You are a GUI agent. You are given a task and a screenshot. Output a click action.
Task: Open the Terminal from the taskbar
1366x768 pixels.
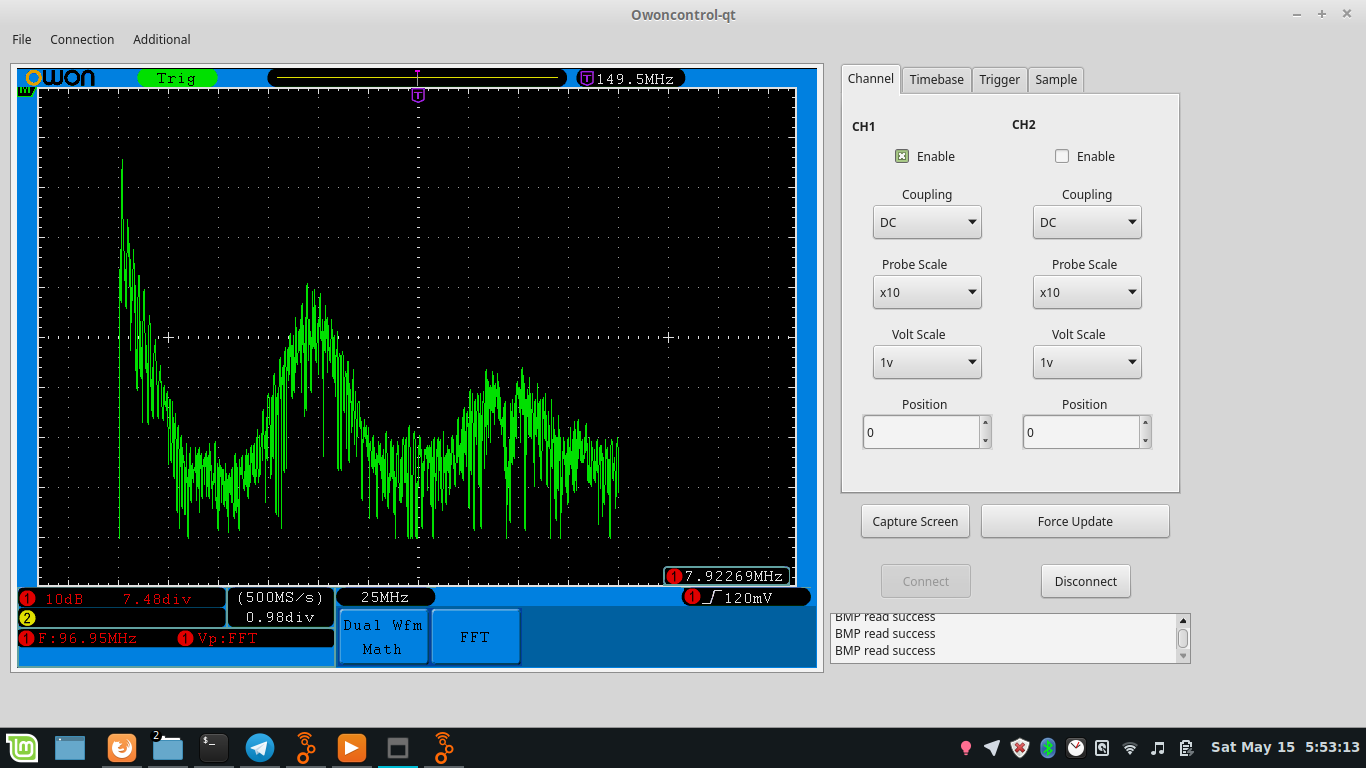pyautogui.click(x=214, y=747)
